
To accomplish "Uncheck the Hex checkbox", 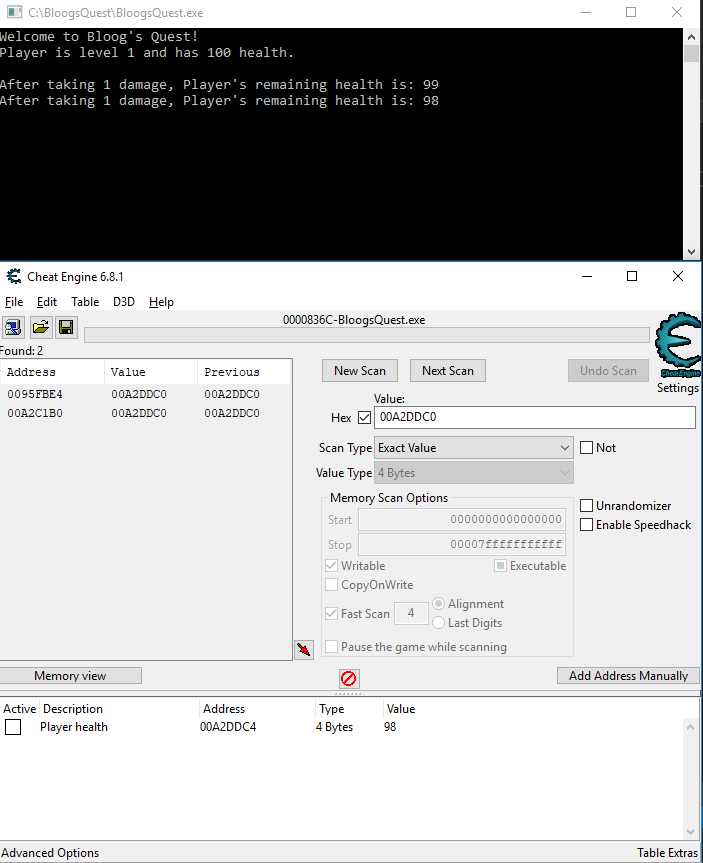I will point(364,418).
